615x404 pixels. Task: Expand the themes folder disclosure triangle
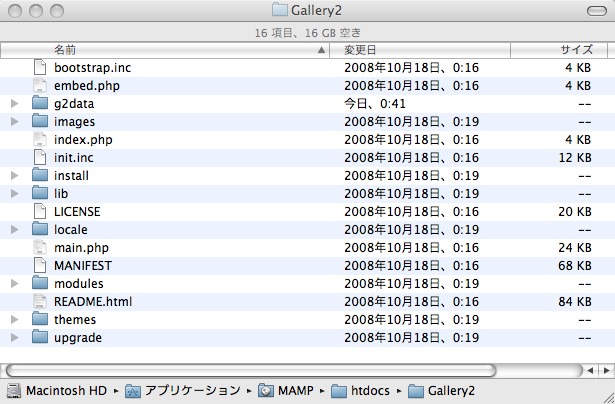[15, 319]
